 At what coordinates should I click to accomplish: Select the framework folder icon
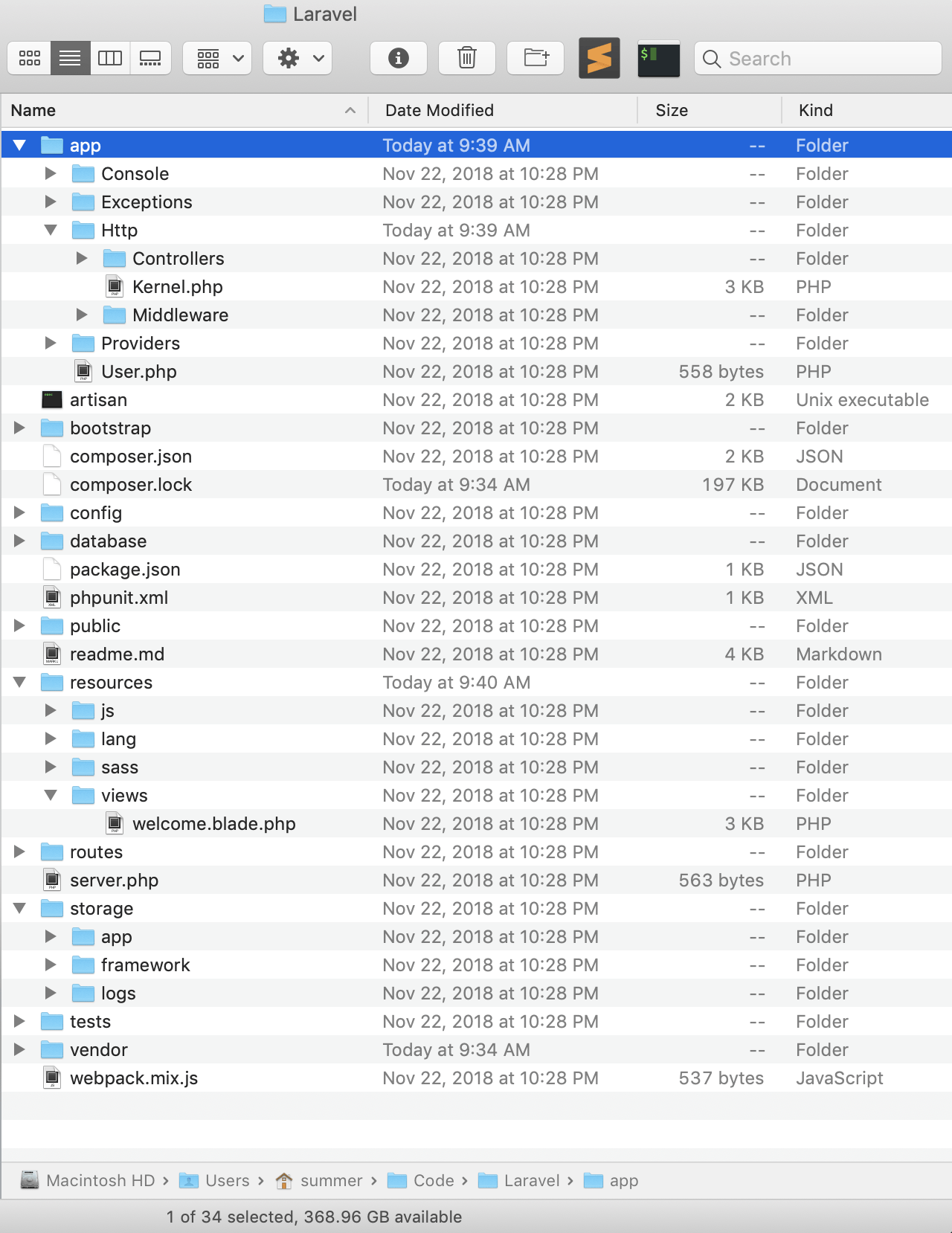[x=83, y=965]
